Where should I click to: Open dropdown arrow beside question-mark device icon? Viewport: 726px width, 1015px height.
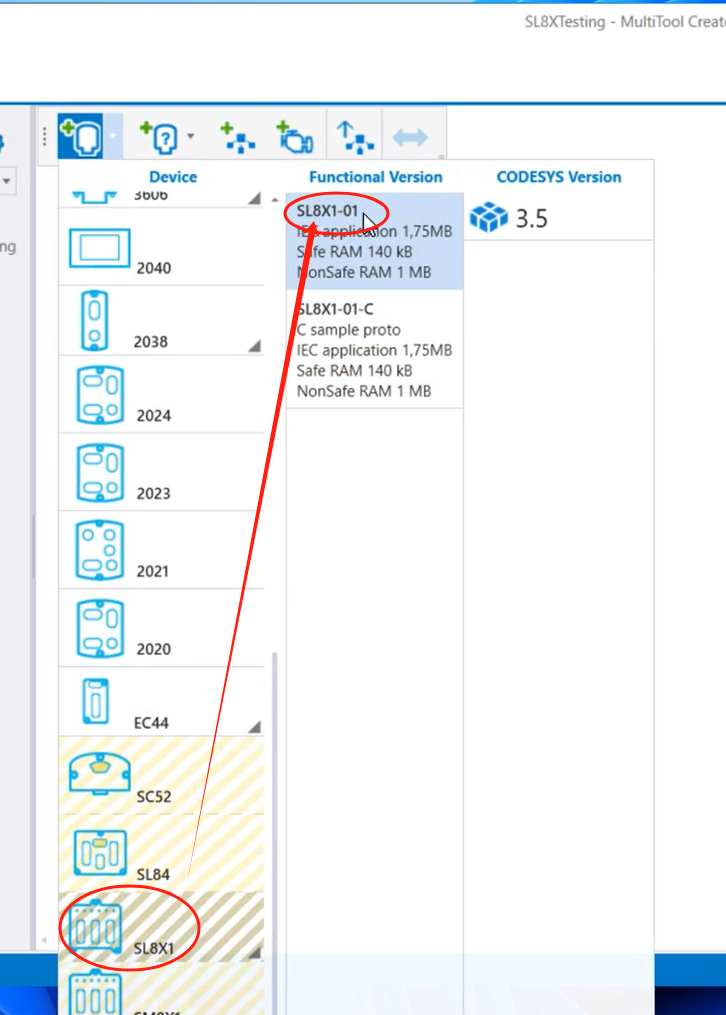click(191, 136)
